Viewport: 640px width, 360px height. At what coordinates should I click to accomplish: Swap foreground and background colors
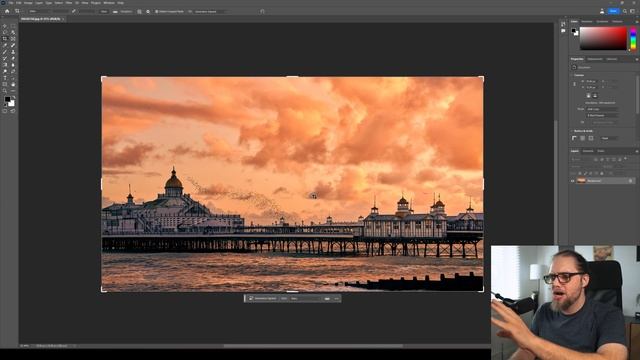click(14, 97)
